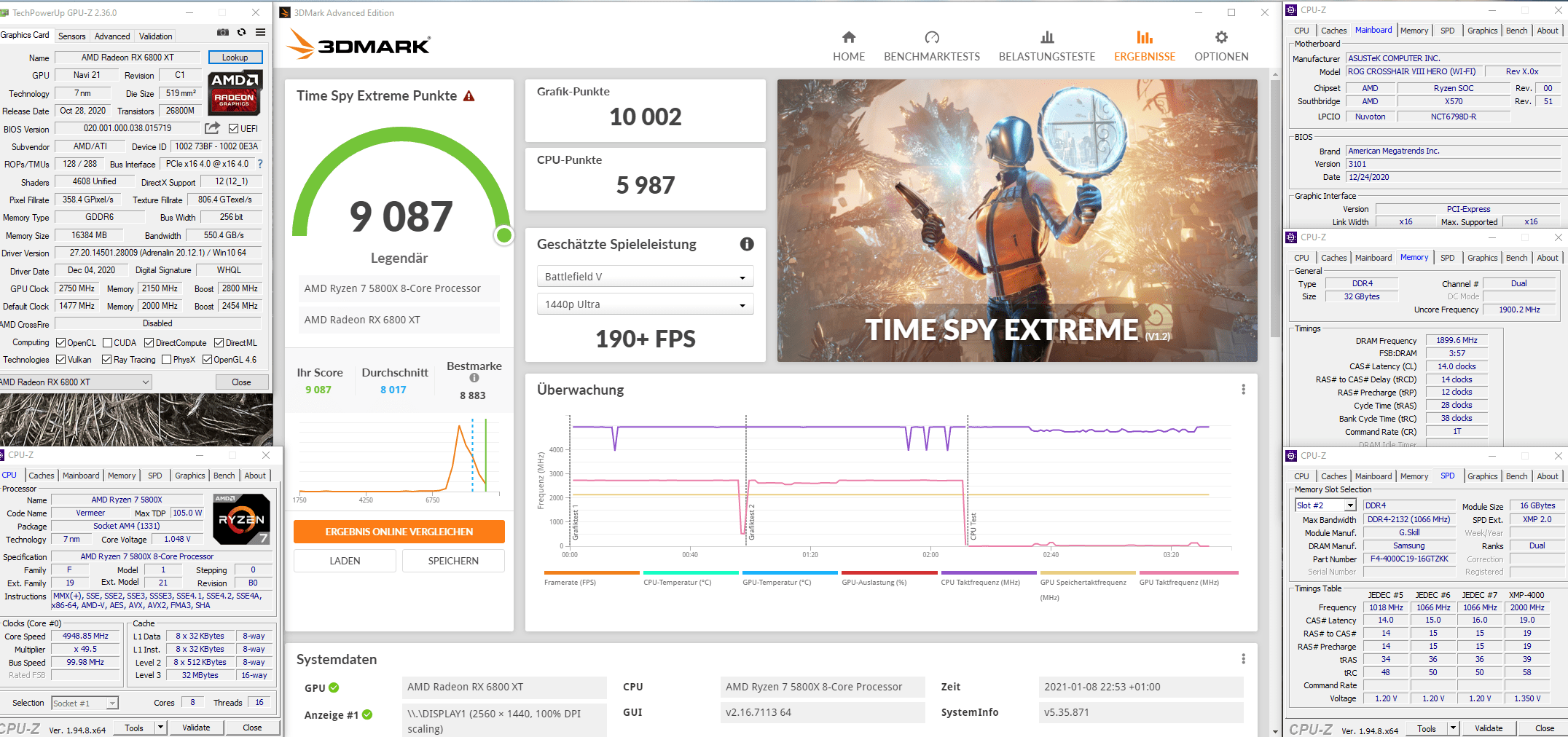Click the GPU-Z screenshot camera icon
Image resolution: width=1568 pixels, height=737 pixels.
(223, 32)
